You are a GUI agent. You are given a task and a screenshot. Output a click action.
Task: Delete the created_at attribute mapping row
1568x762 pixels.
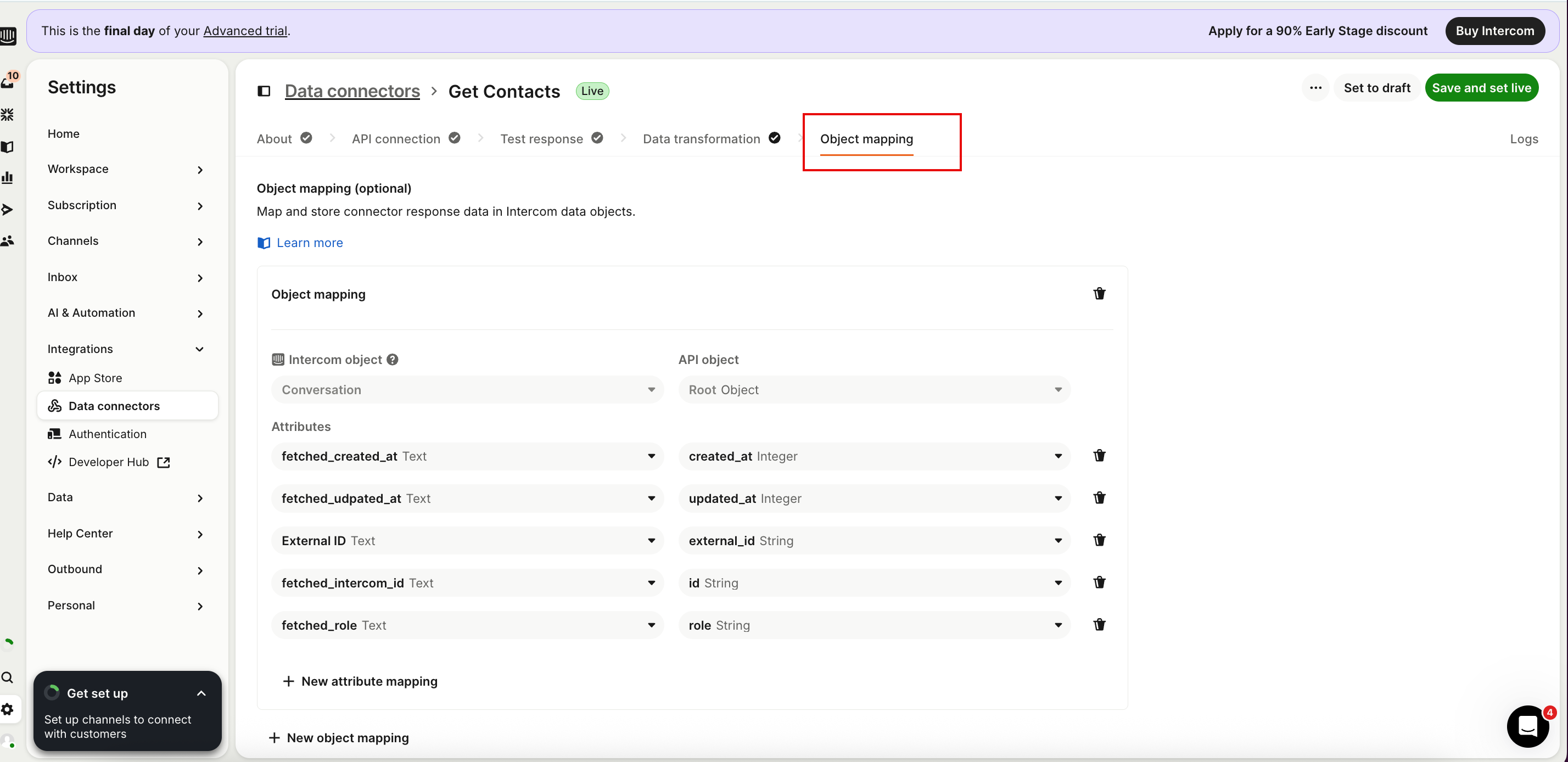pos(1099,456)
